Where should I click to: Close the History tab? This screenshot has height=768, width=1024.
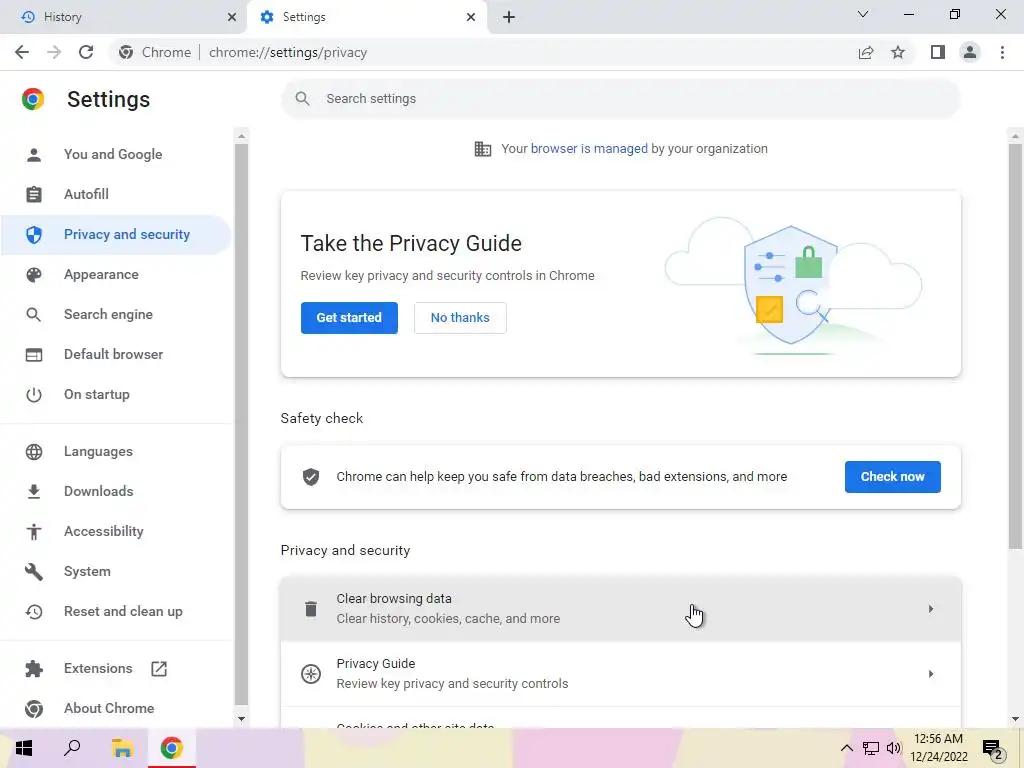coord(232,17)
